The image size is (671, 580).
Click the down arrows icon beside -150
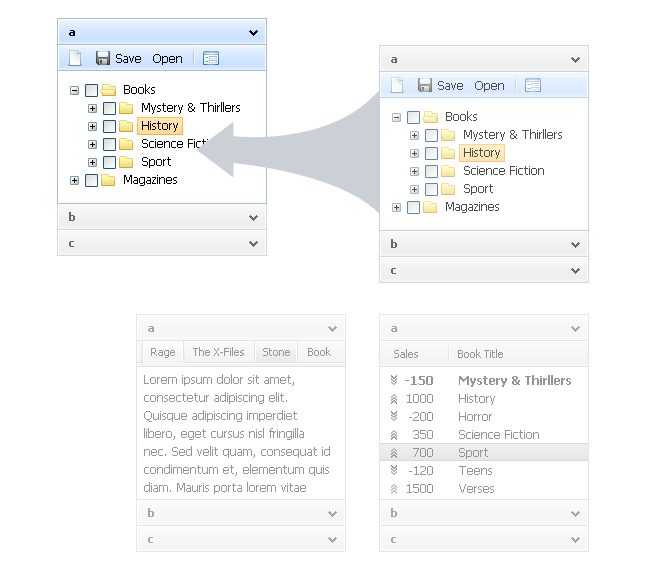(394, 381)
